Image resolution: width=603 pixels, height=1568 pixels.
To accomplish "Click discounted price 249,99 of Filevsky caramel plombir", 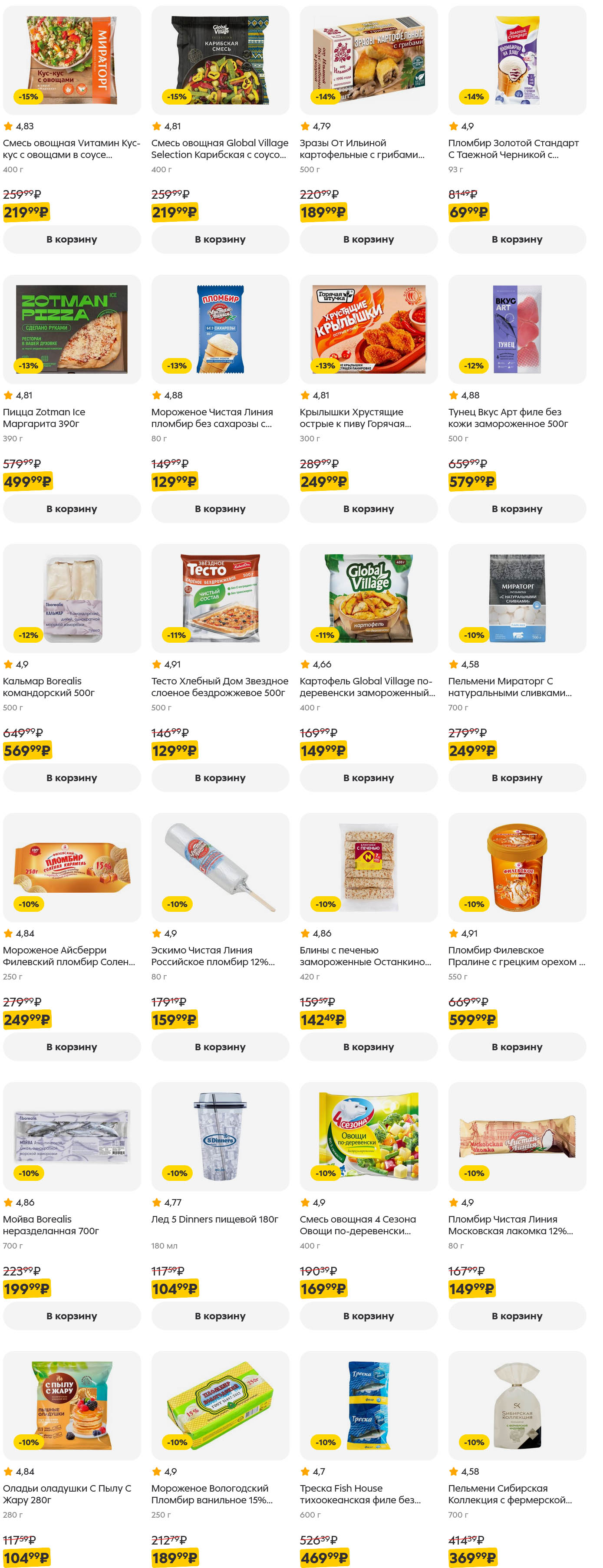I will (x=27, y=1019).
